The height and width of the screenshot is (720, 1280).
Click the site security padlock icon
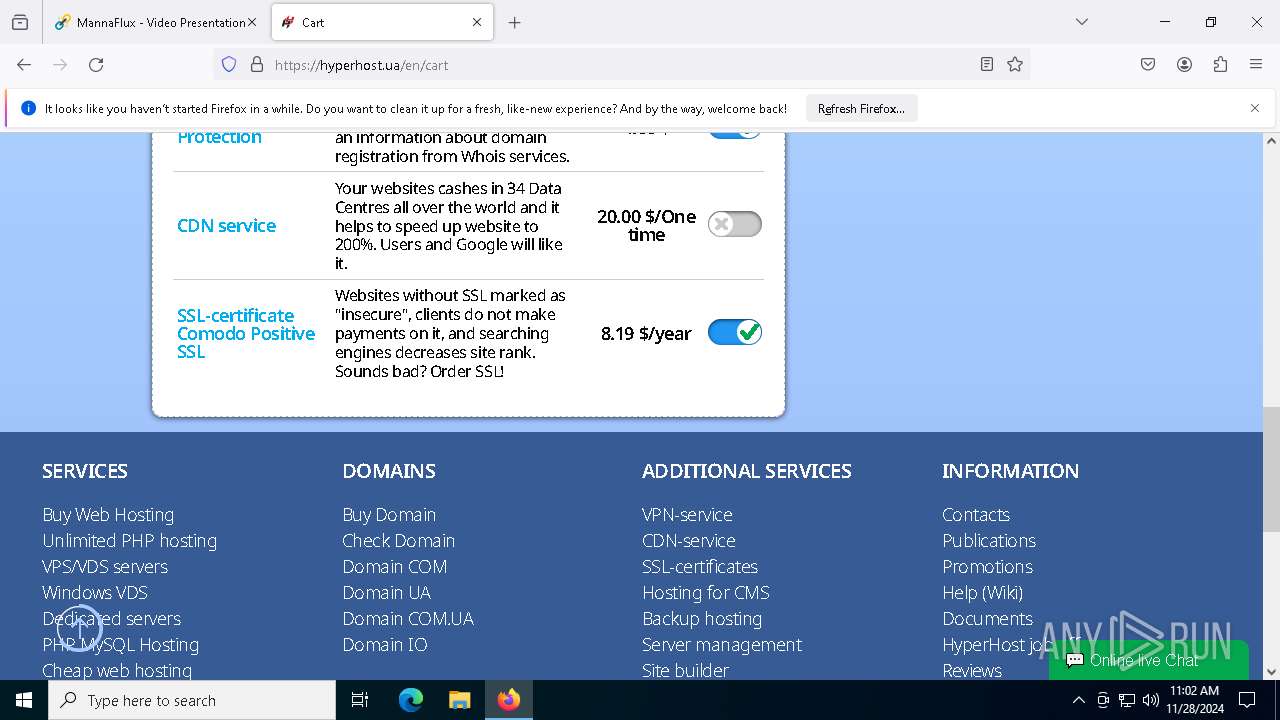coord(257,65)
